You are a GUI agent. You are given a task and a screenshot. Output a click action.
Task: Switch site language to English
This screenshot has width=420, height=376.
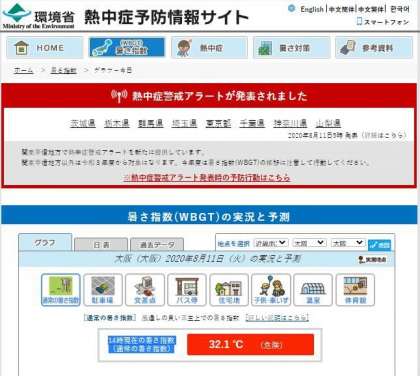(311, 9)
